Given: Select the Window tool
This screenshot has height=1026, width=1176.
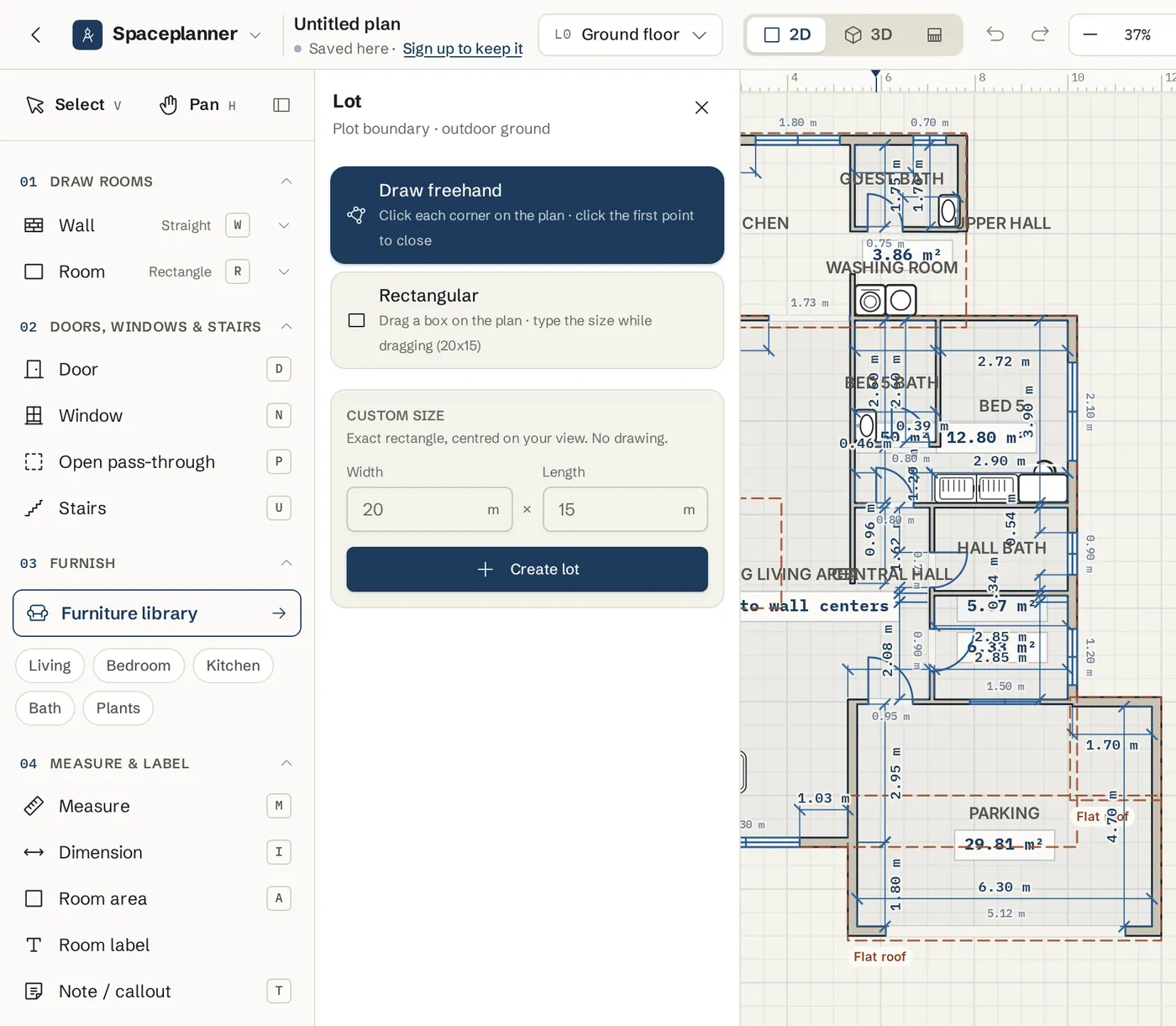Looking at the screenshot, I should [156, 415].
